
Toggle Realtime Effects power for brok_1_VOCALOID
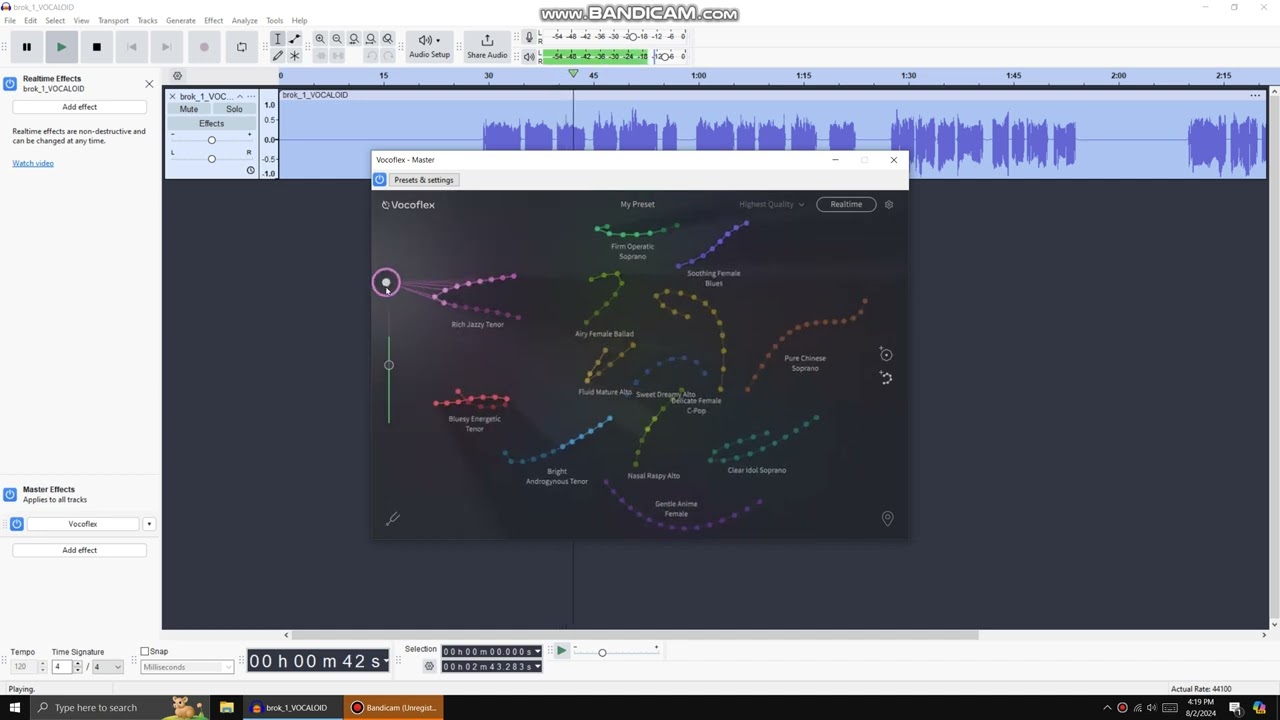(10, 84)
